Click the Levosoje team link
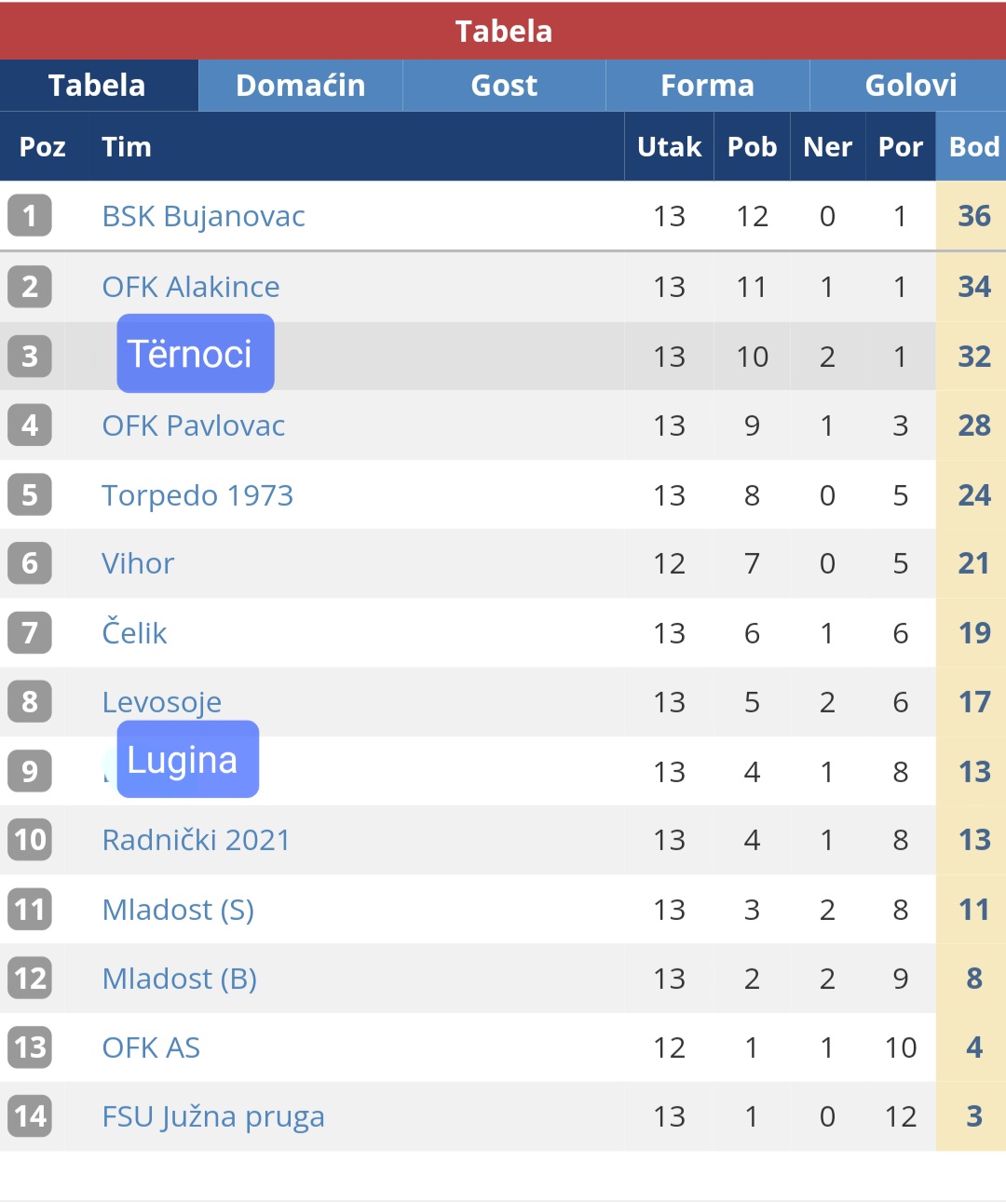Image resolution: width=1006 pixels, height=1204 pixels. point(162,702)
